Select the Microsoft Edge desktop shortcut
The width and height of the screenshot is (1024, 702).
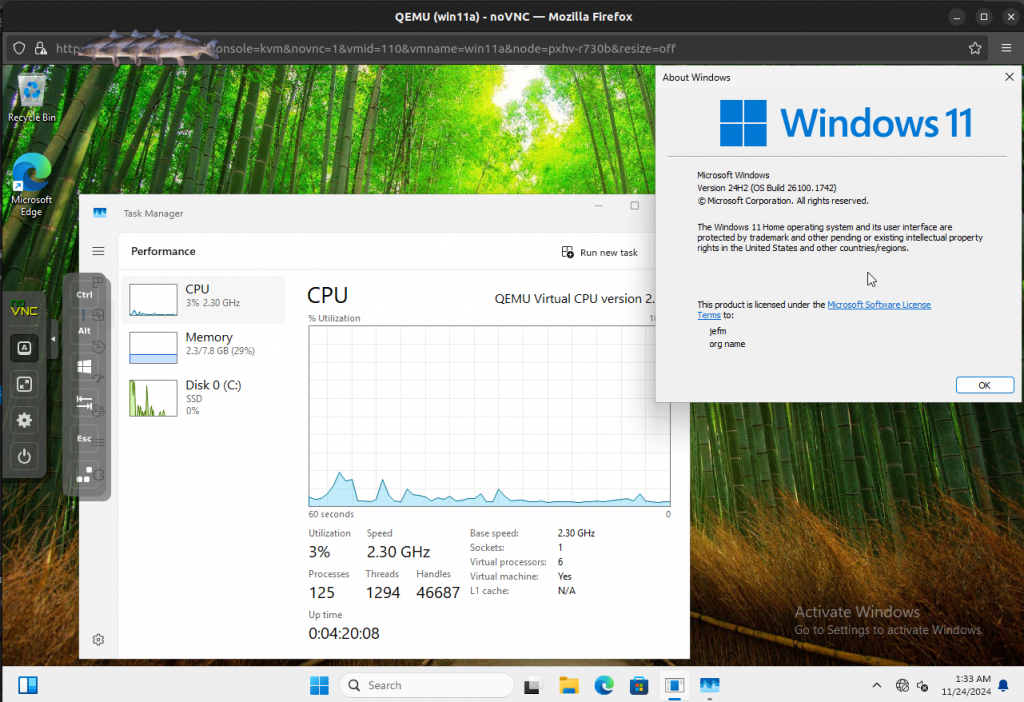[31, 185]
